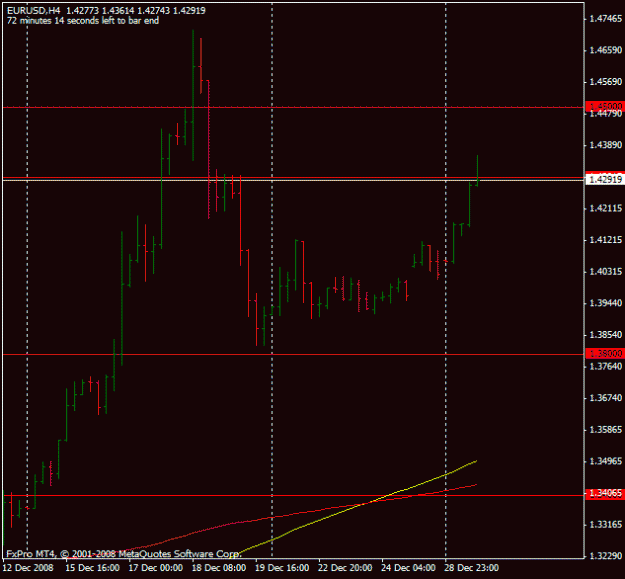
Task: Select the 1.42115 price scale label
Action: pyautogui.click(x=605, y=208)
